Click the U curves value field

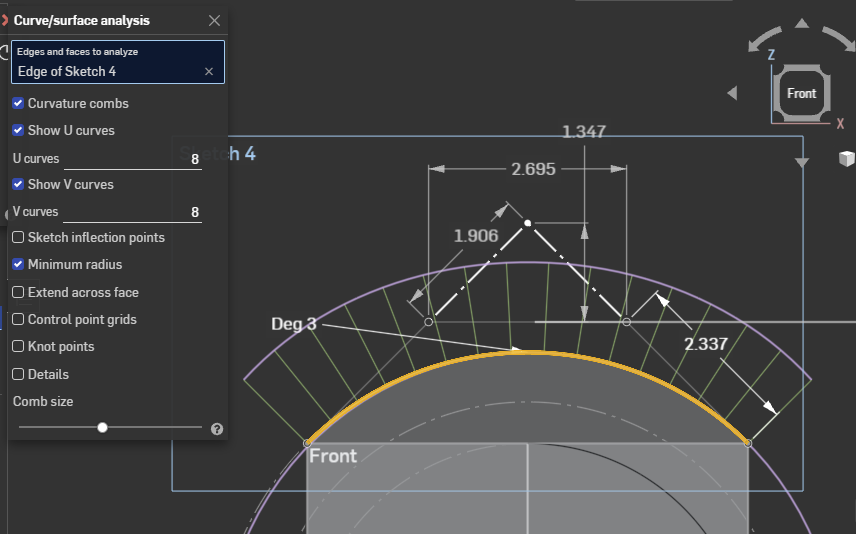point(133,159)
